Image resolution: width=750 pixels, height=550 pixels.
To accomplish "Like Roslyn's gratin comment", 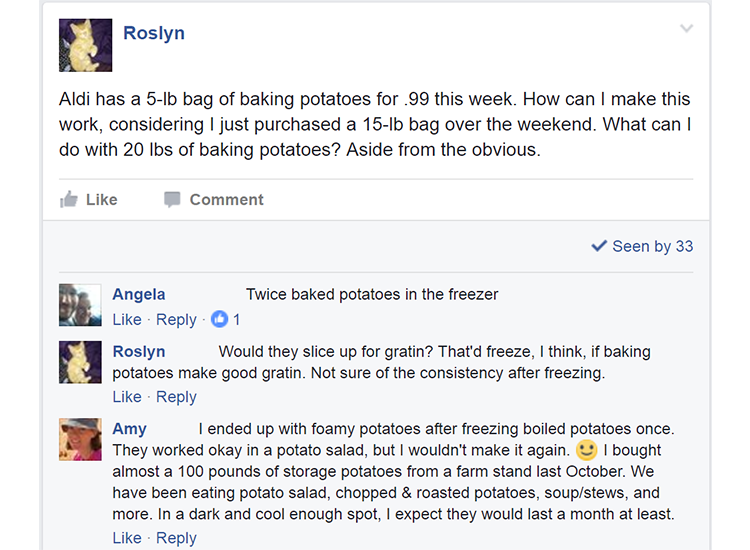I will pyautogui.click(x=127, y=397).
